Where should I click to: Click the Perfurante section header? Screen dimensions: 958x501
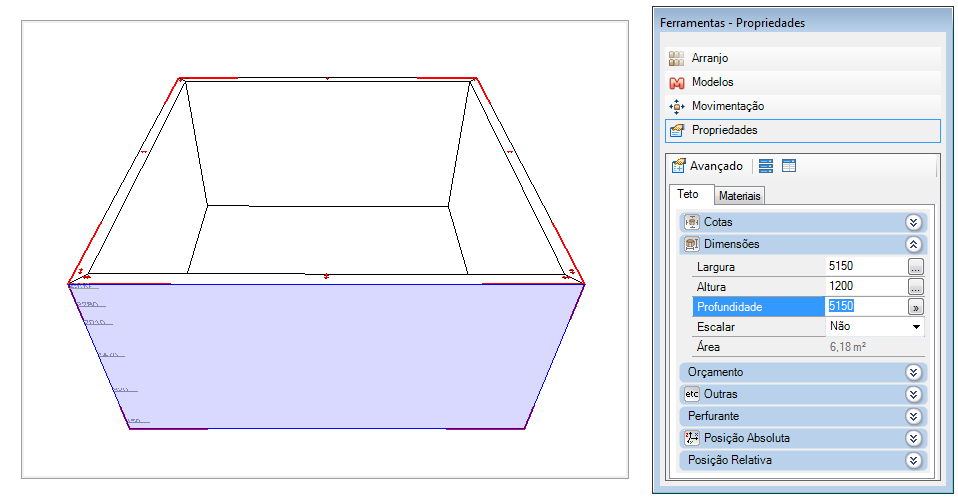click(x=803, y=416)
